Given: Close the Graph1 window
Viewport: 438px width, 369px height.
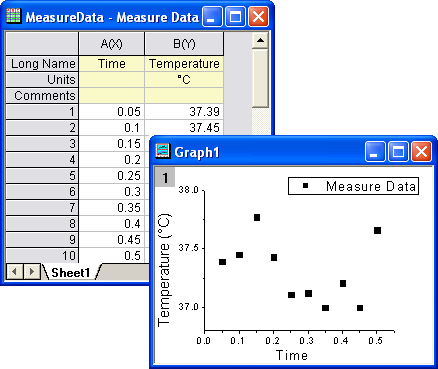Looking at the screenshot, I should pyautogui.click(x=421, y=152).
